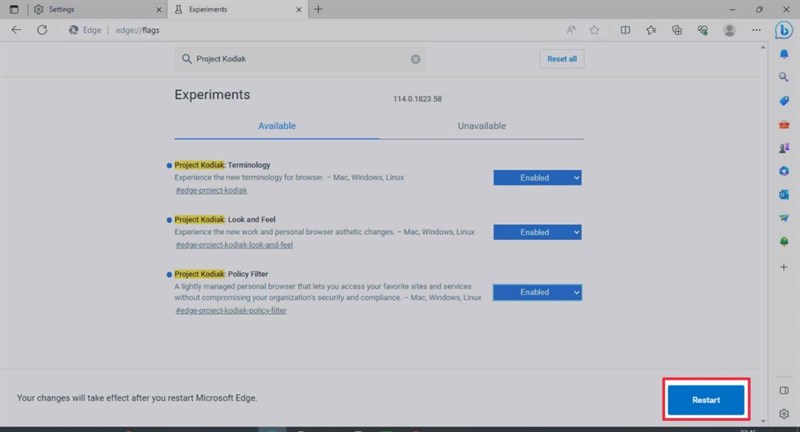This screenshot has height=432, width=800.
Task: Open the Policy Filter Enabled dropdown
Action: tap(537, 292)
